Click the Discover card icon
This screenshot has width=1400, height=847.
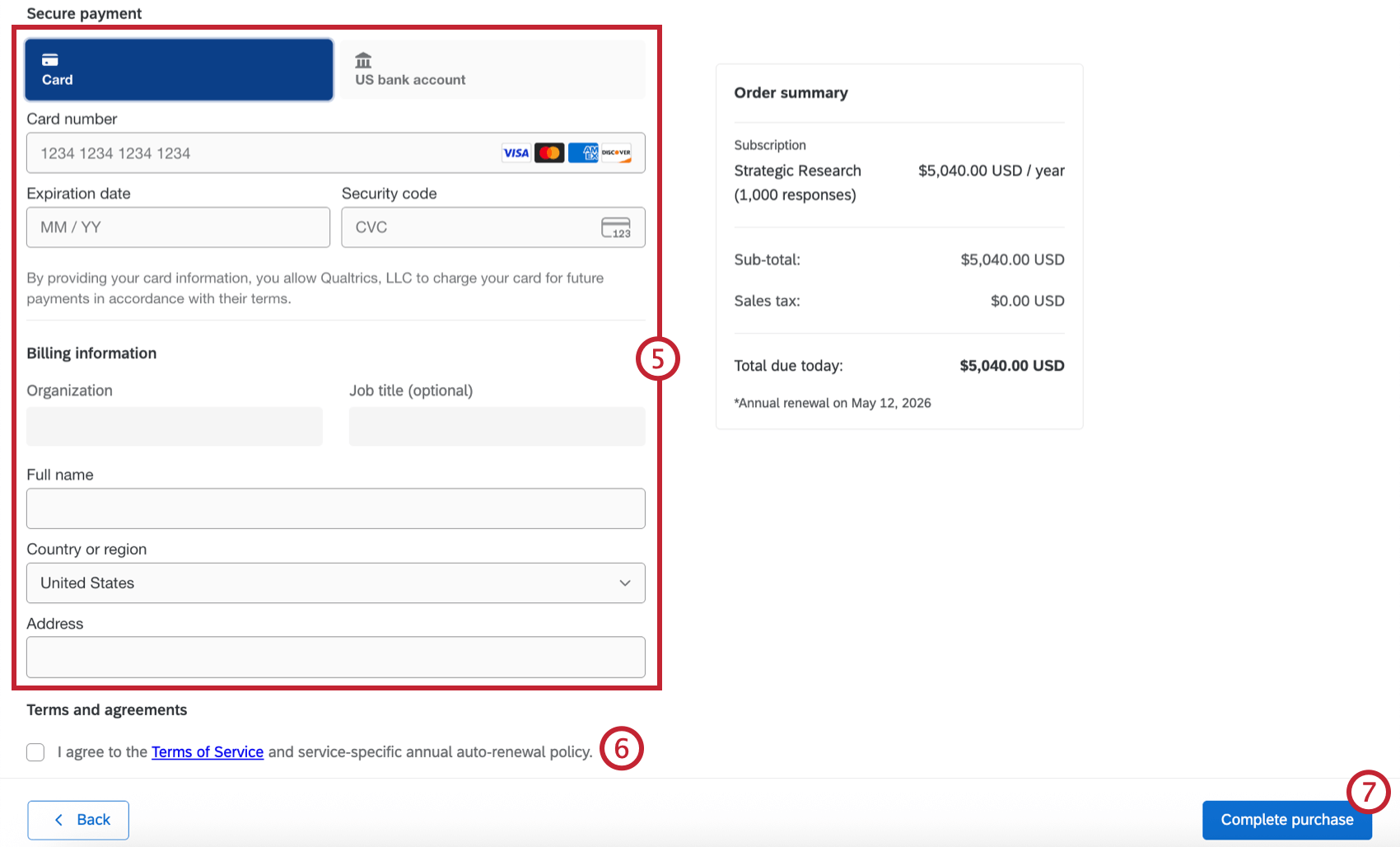pyautogui.click(x=616, y=152)
